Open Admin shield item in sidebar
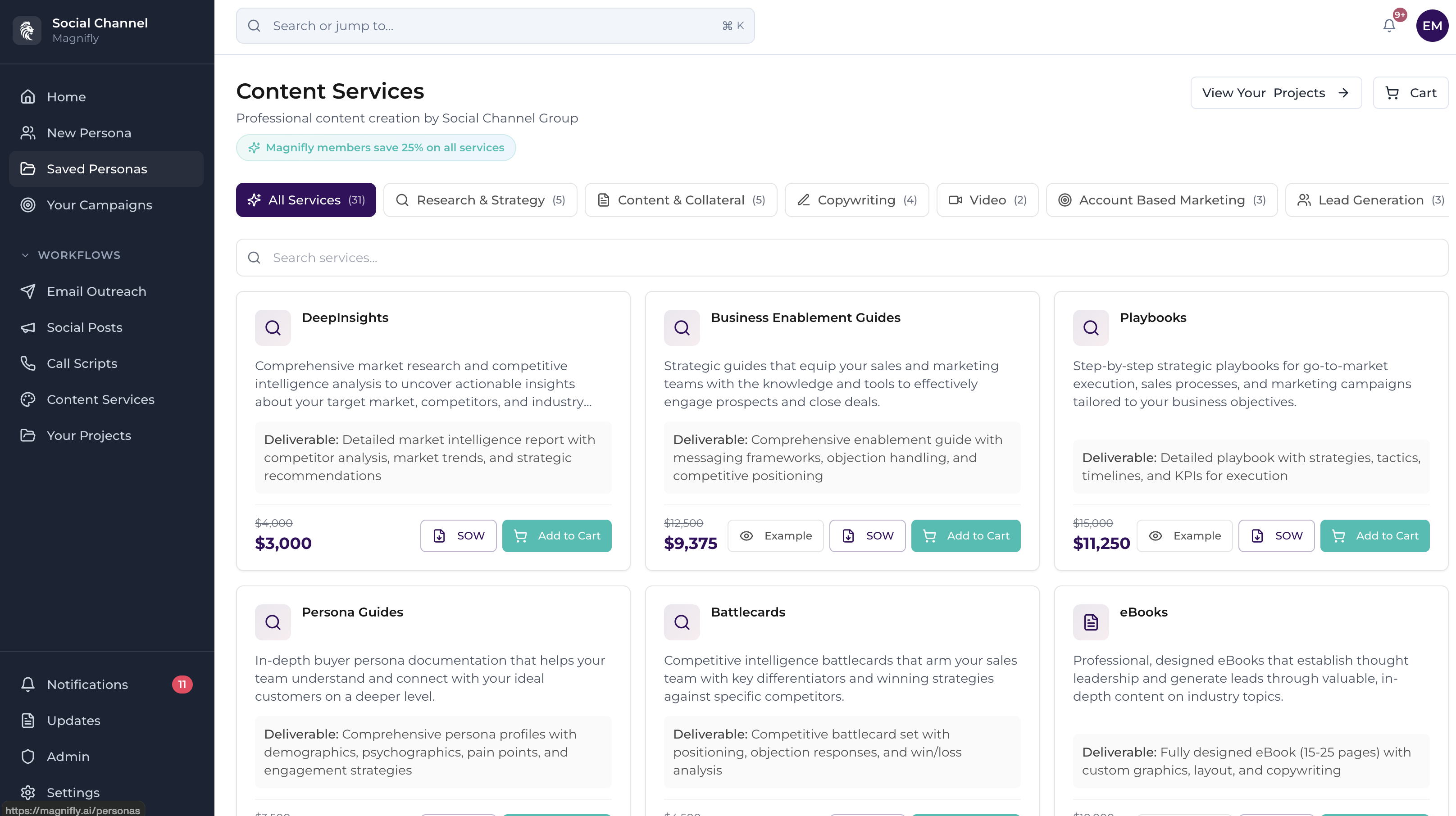This screenshot has width=1456, height=816. point(68,756)
